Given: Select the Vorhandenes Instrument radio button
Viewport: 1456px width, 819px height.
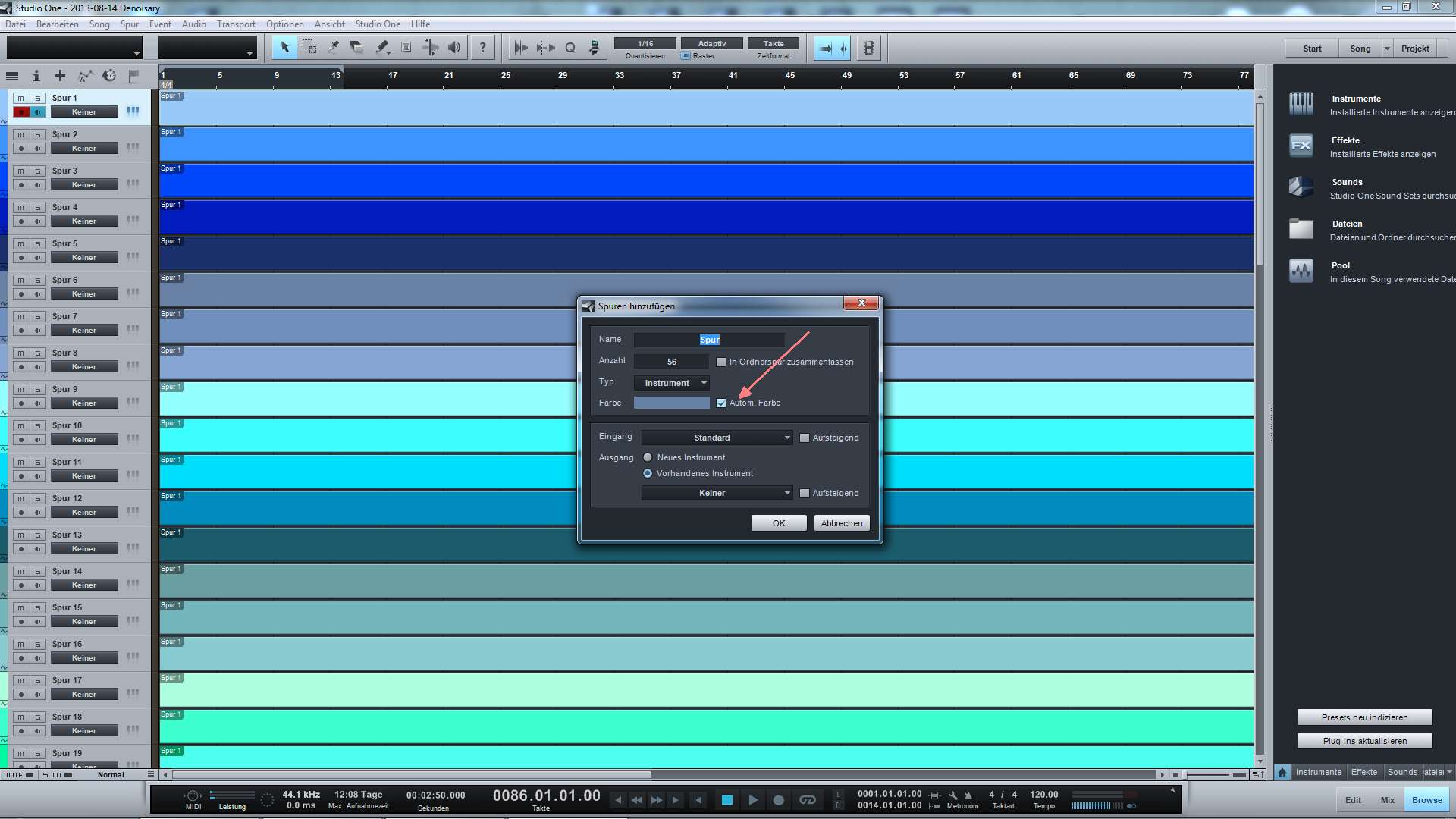Looking at the screenshot, I should point(648,473).
